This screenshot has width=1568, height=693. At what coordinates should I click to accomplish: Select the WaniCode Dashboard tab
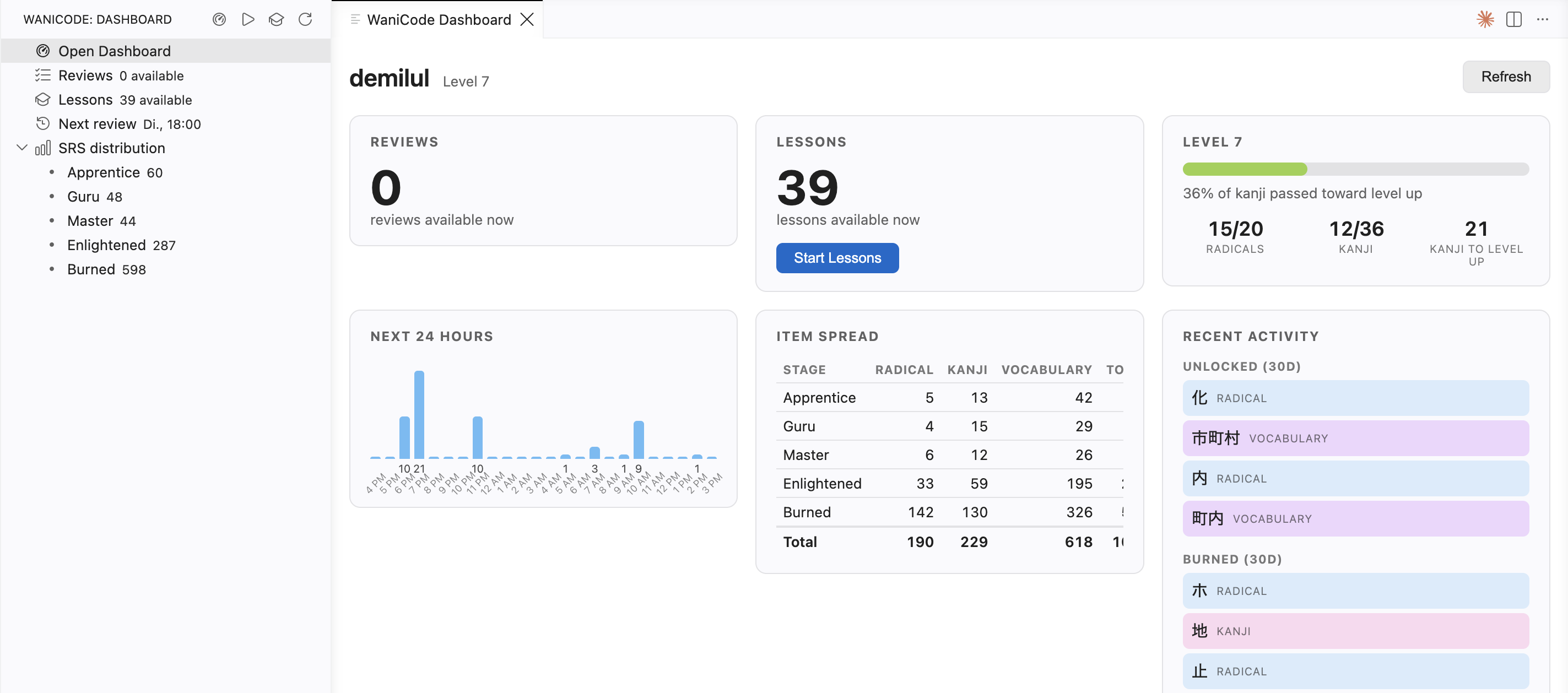click(x=438, y=19)
